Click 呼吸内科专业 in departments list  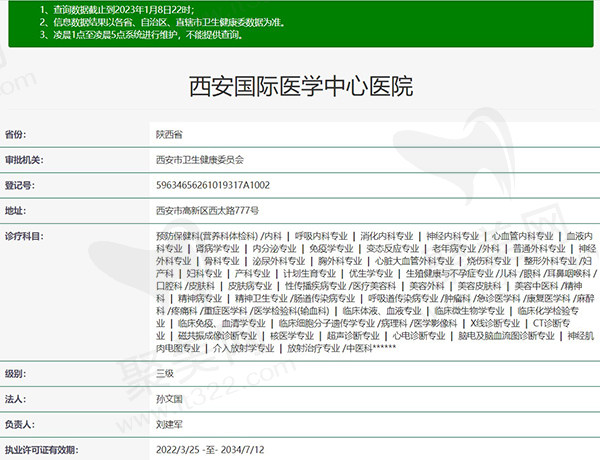pyautogui.click(x=321, y=236)
